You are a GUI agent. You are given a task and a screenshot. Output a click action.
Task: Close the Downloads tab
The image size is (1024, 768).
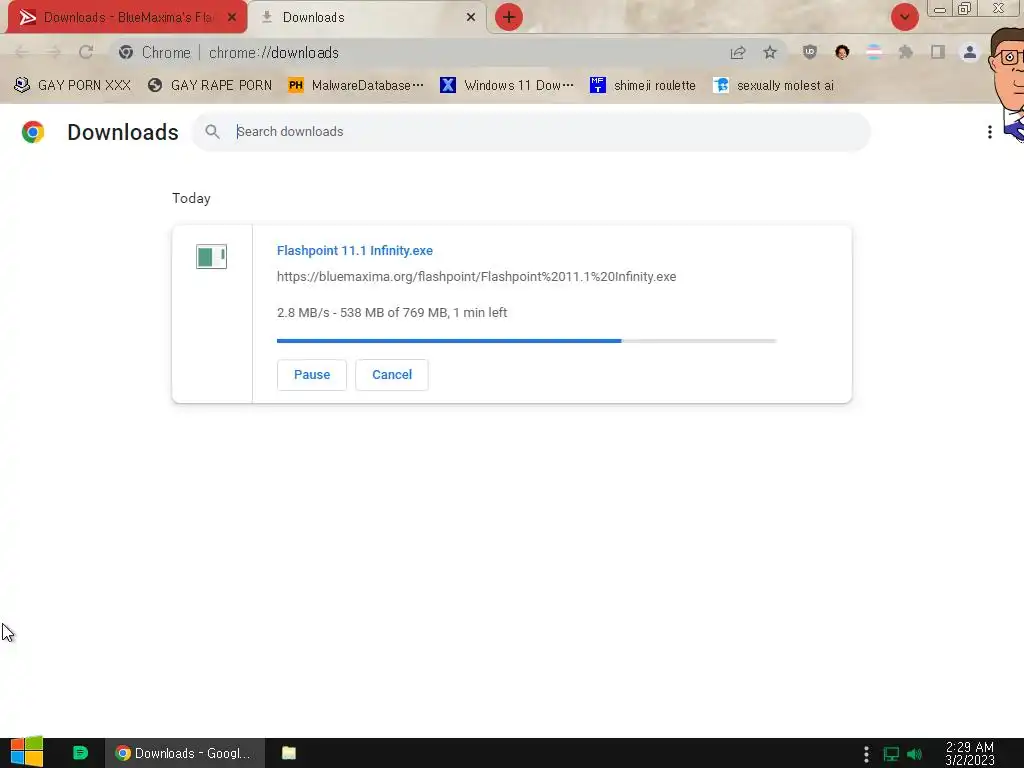point(470,17)
